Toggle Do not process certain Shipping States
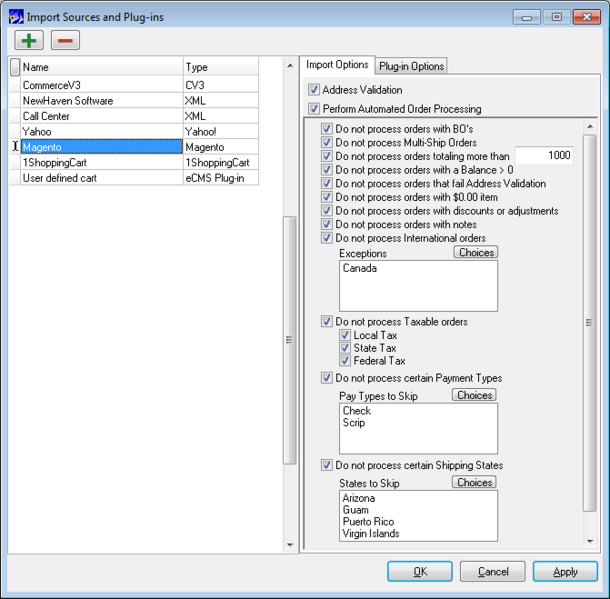610x599 pixels. pyautogui.click(x=326, y=465)
